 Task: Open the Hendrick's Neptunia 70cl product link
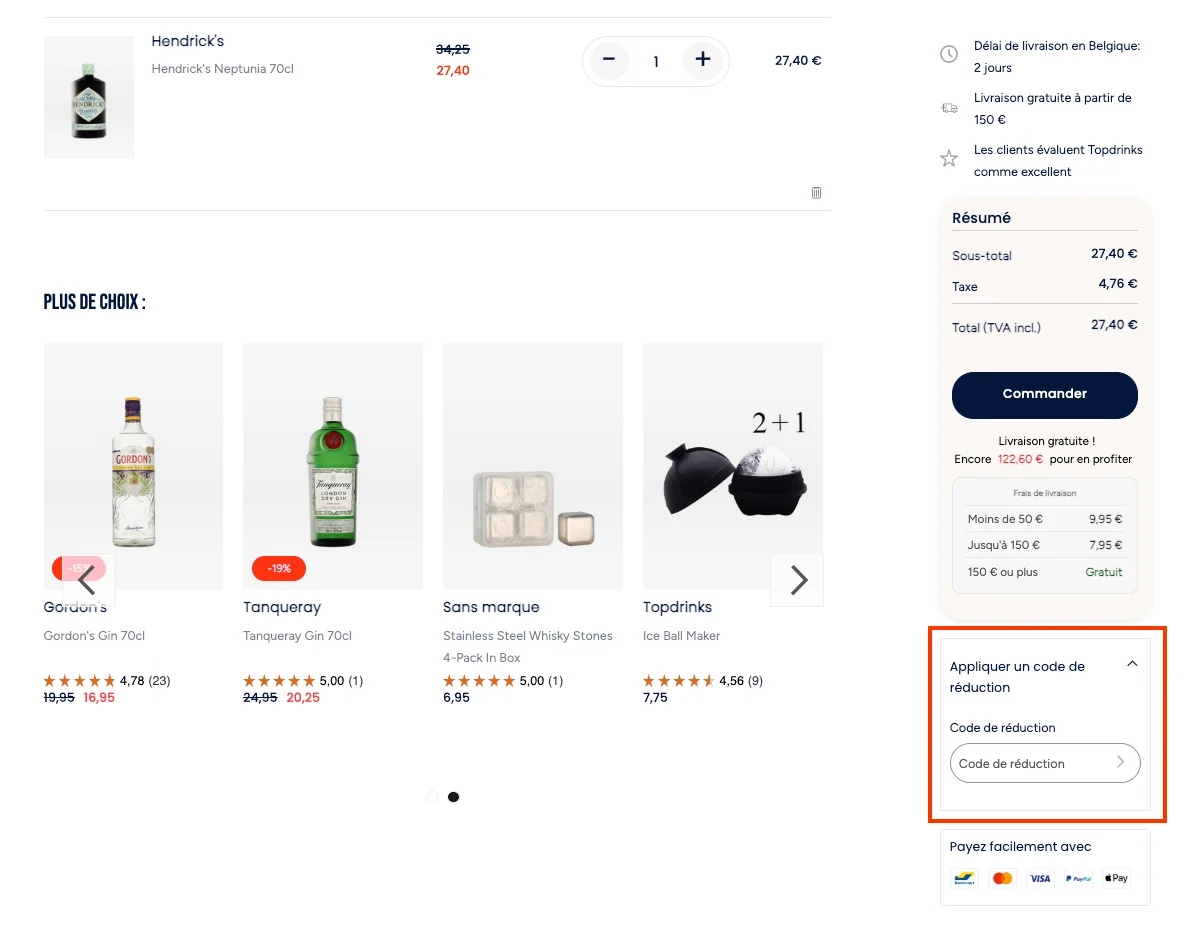click(222, 69)
